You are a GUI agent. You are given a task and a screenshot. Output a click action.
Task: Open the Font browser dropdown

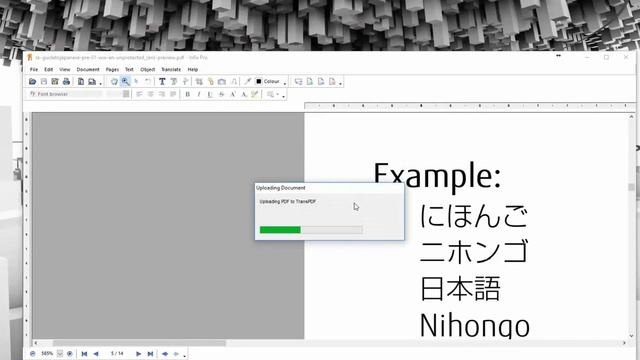click(126, 94)
